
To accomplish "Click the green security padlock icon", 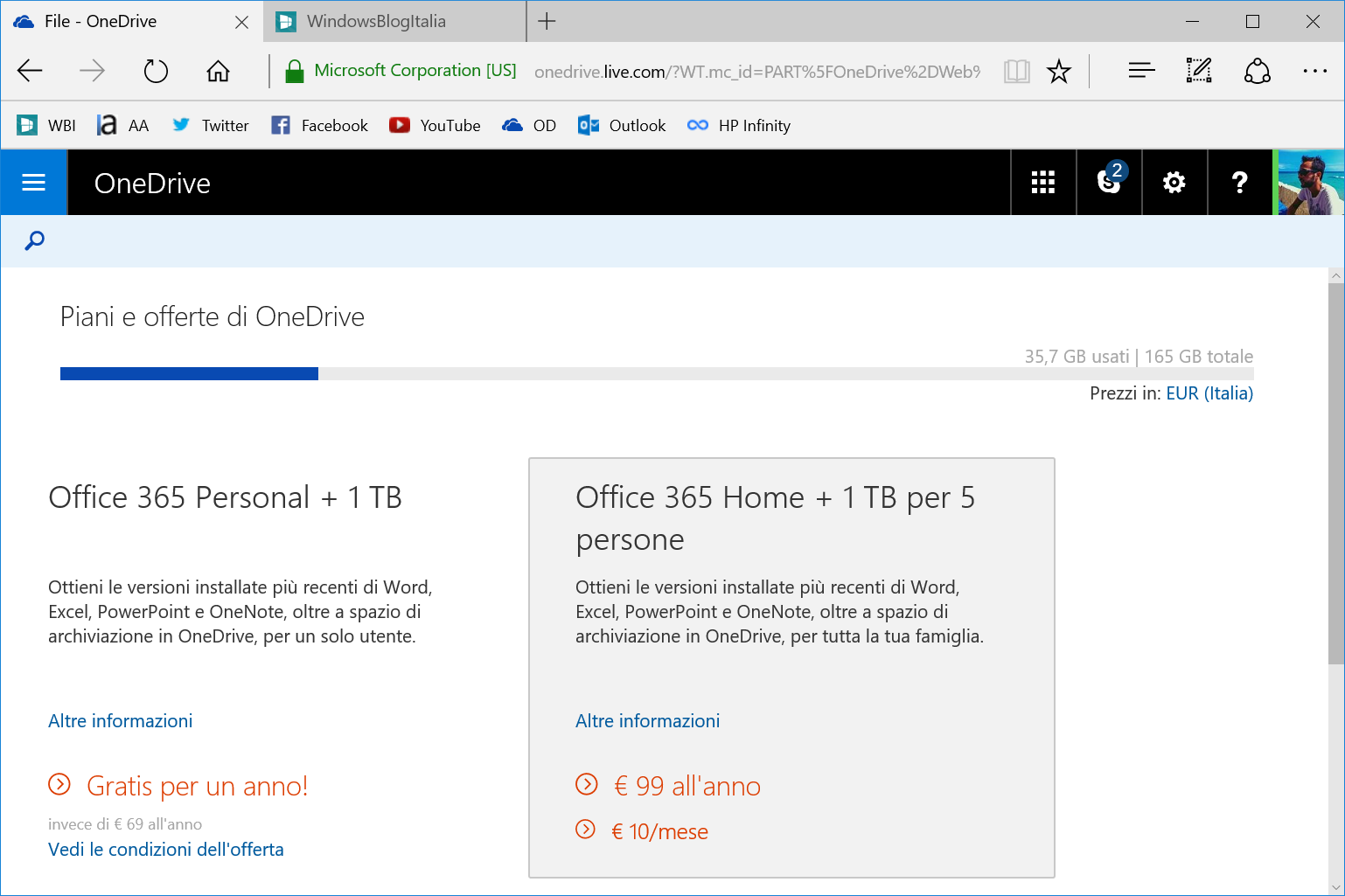I will pyautogui.click(x=295, y=71).
